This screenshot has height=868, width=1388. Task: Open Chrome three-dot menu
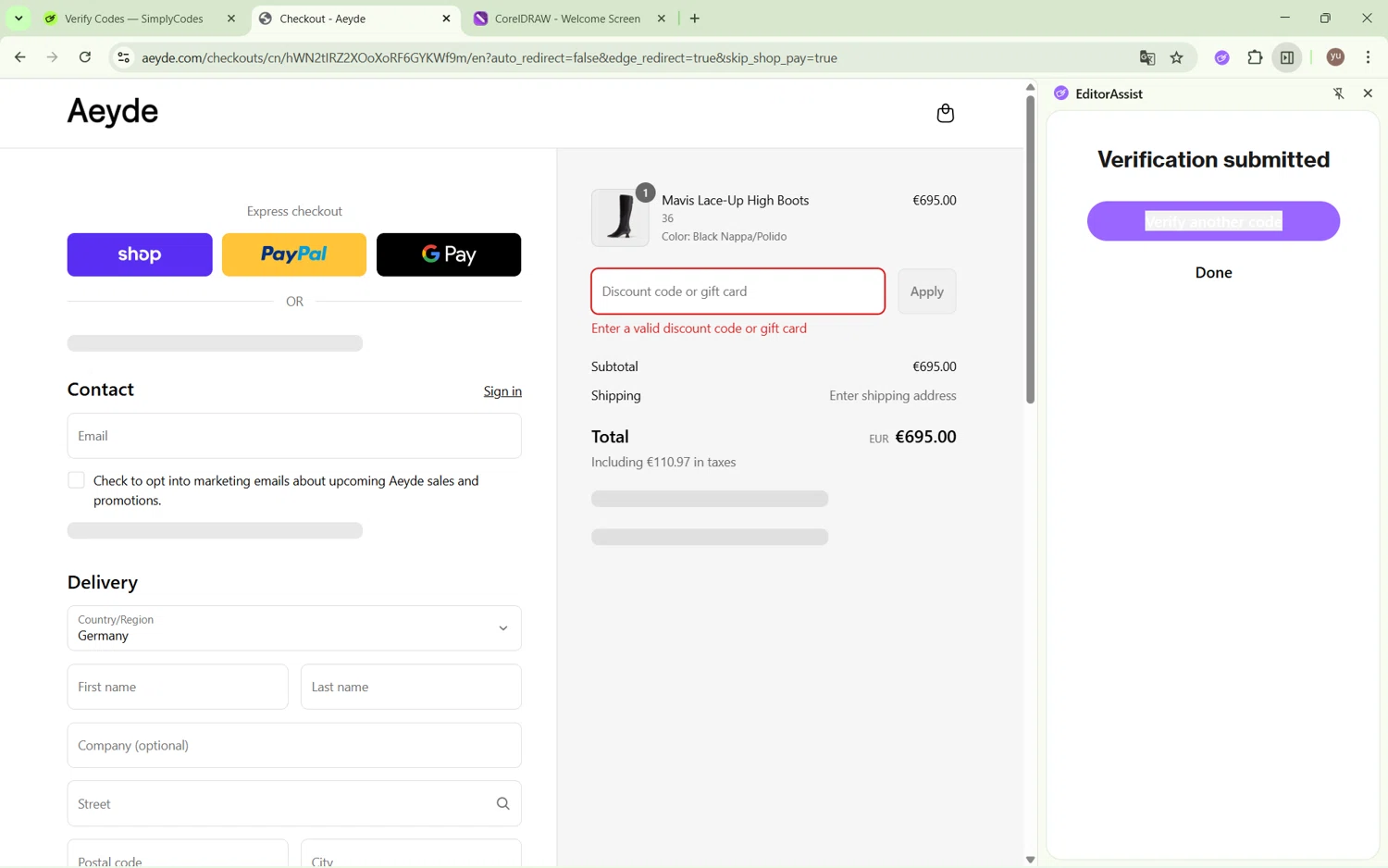(1368, 57)
